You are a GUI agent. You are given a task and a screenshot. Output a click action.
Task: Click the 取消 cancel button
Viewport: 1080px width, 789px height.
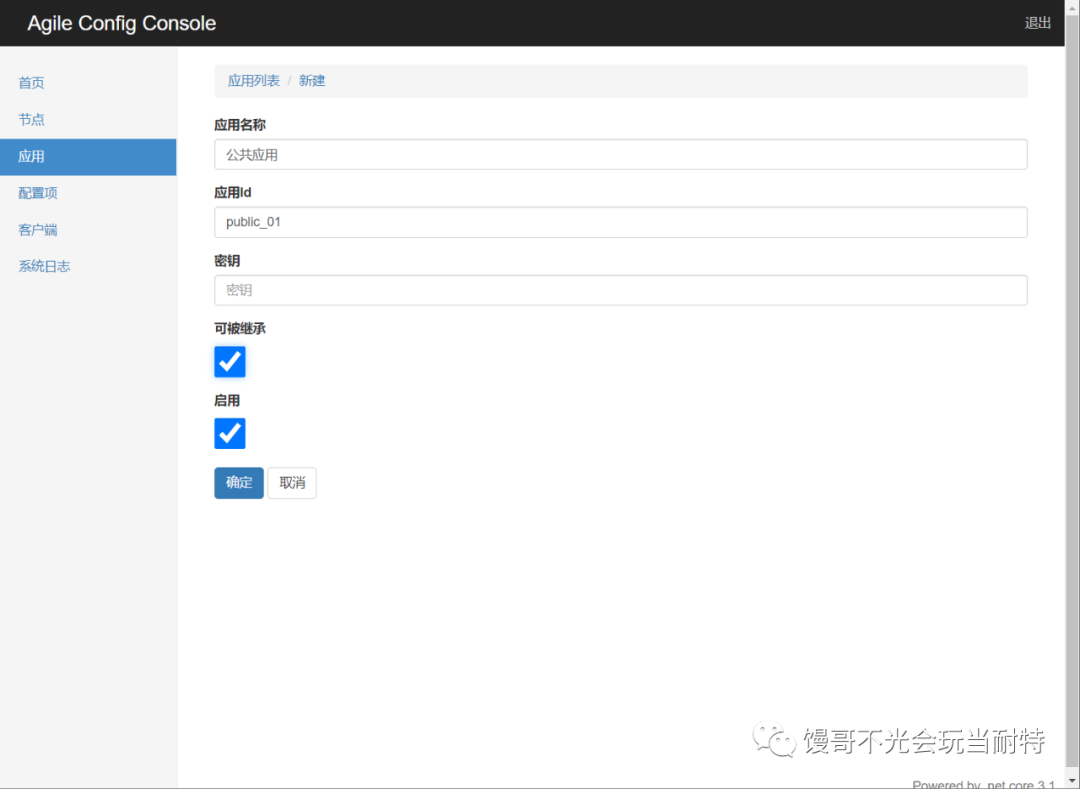[x=292, y=483]
